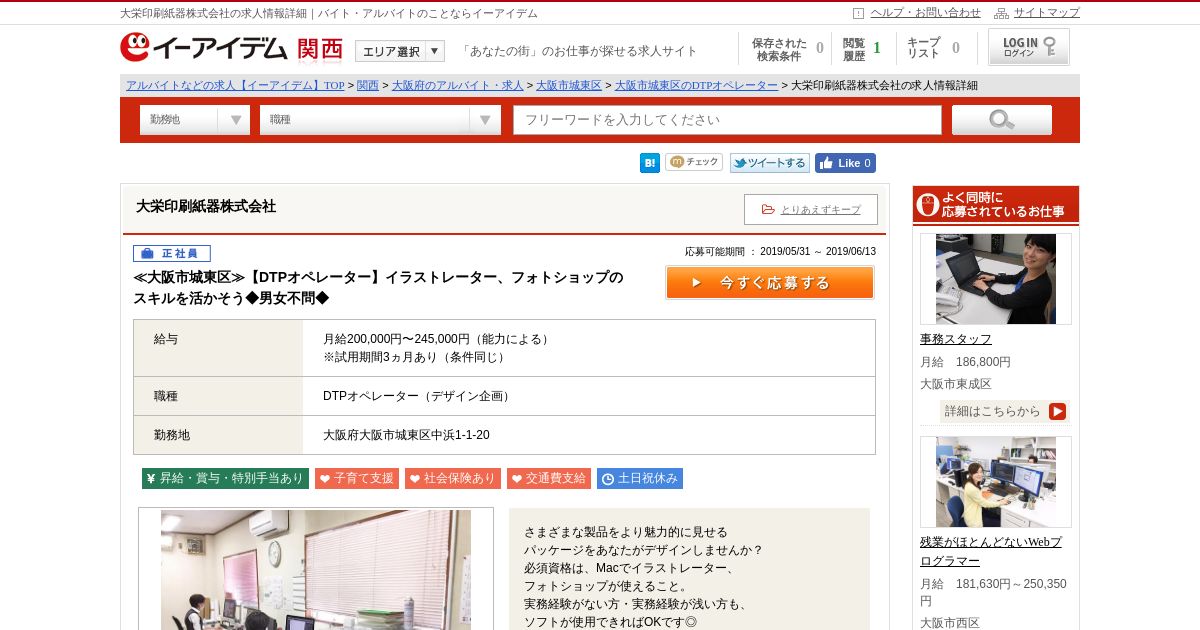This screenshot has height=630, width=1200.
Task: Click the 子育て支援 tag
Action: click(357, 478)
